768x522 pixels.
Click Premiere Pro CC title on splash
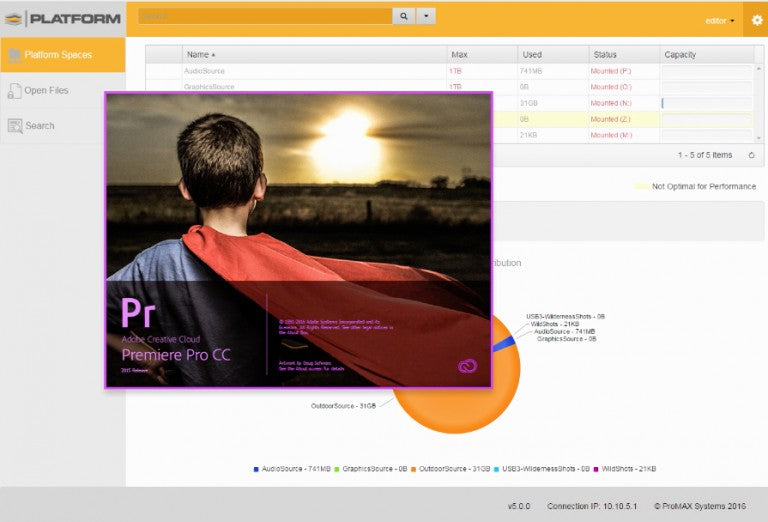tap(176, 355)
